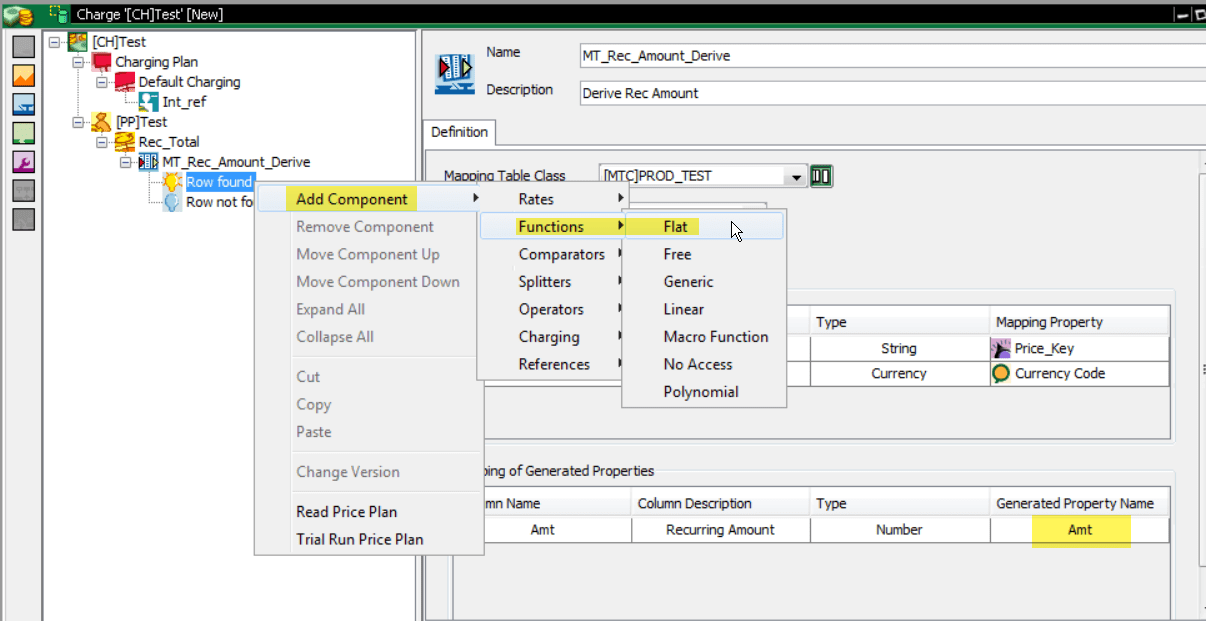Click the Description input field
The width and height of the screenshot is (1206, 621).
[892, 94]
